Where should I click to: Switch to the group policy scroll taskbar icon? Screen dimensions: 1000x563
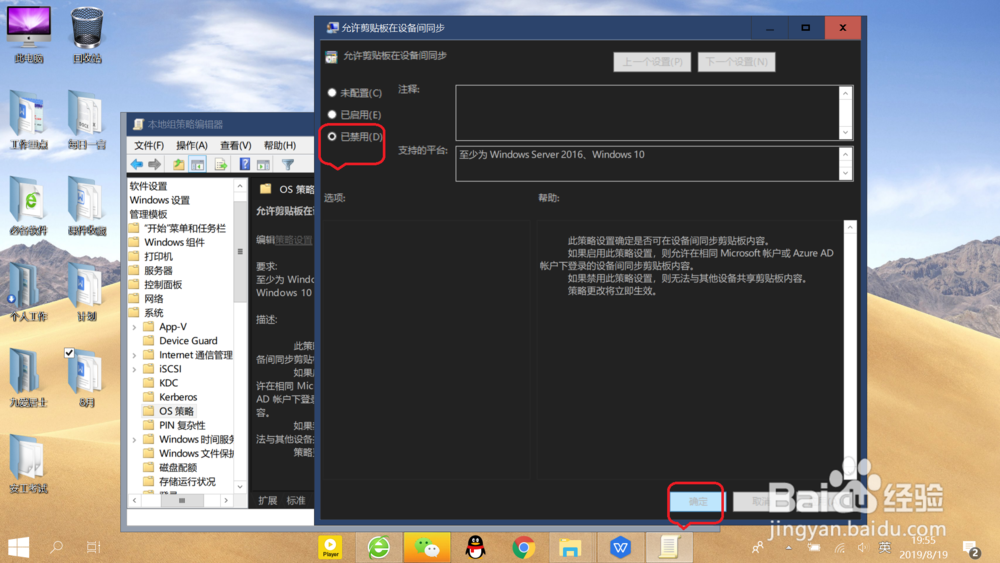[668, 547]
